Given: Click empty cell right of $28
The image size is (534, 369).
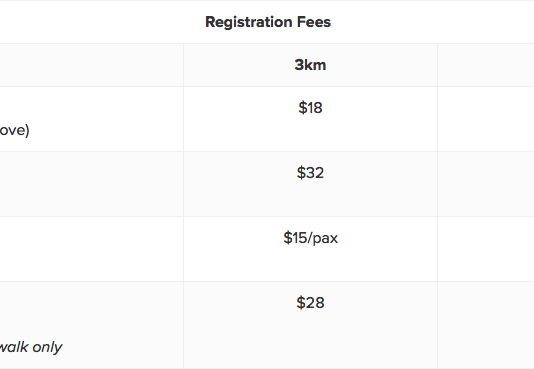Looking at the screenshot, I should [486, 325].
